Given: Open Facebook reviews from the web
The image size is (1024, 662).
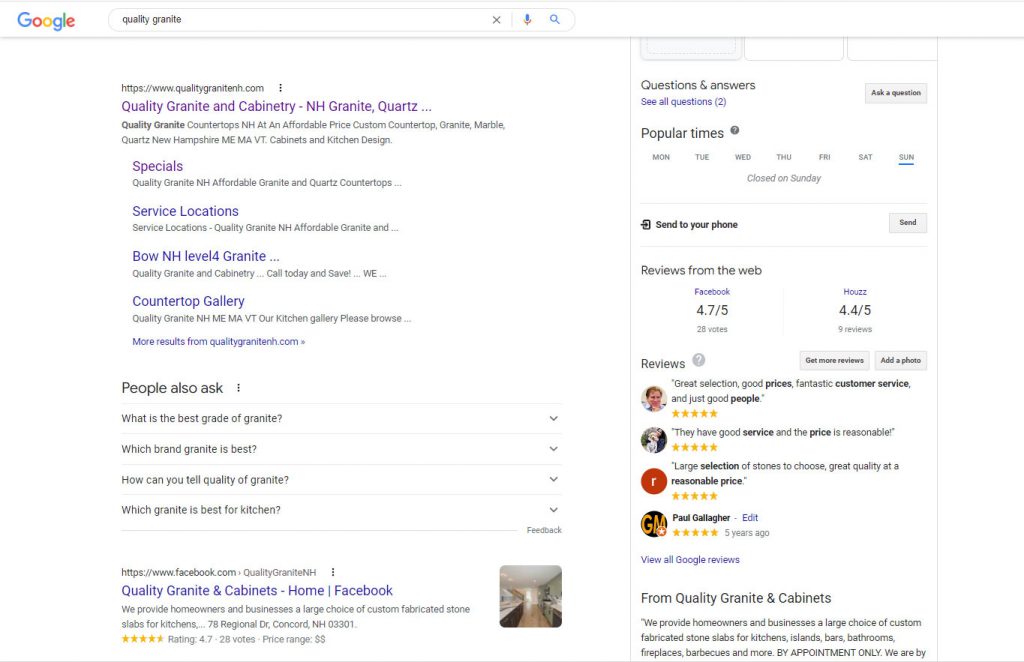Looking at the screenshot, I should click(x=712, y=292).
